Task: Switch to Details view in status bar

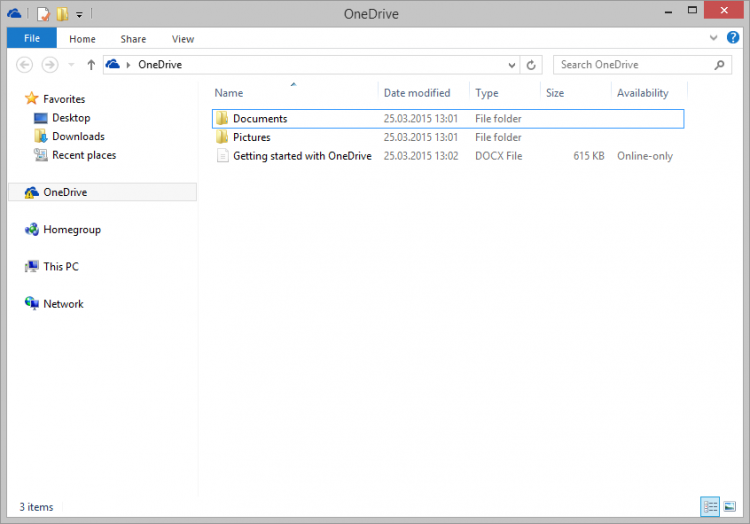Action: [x=710, y=506]
